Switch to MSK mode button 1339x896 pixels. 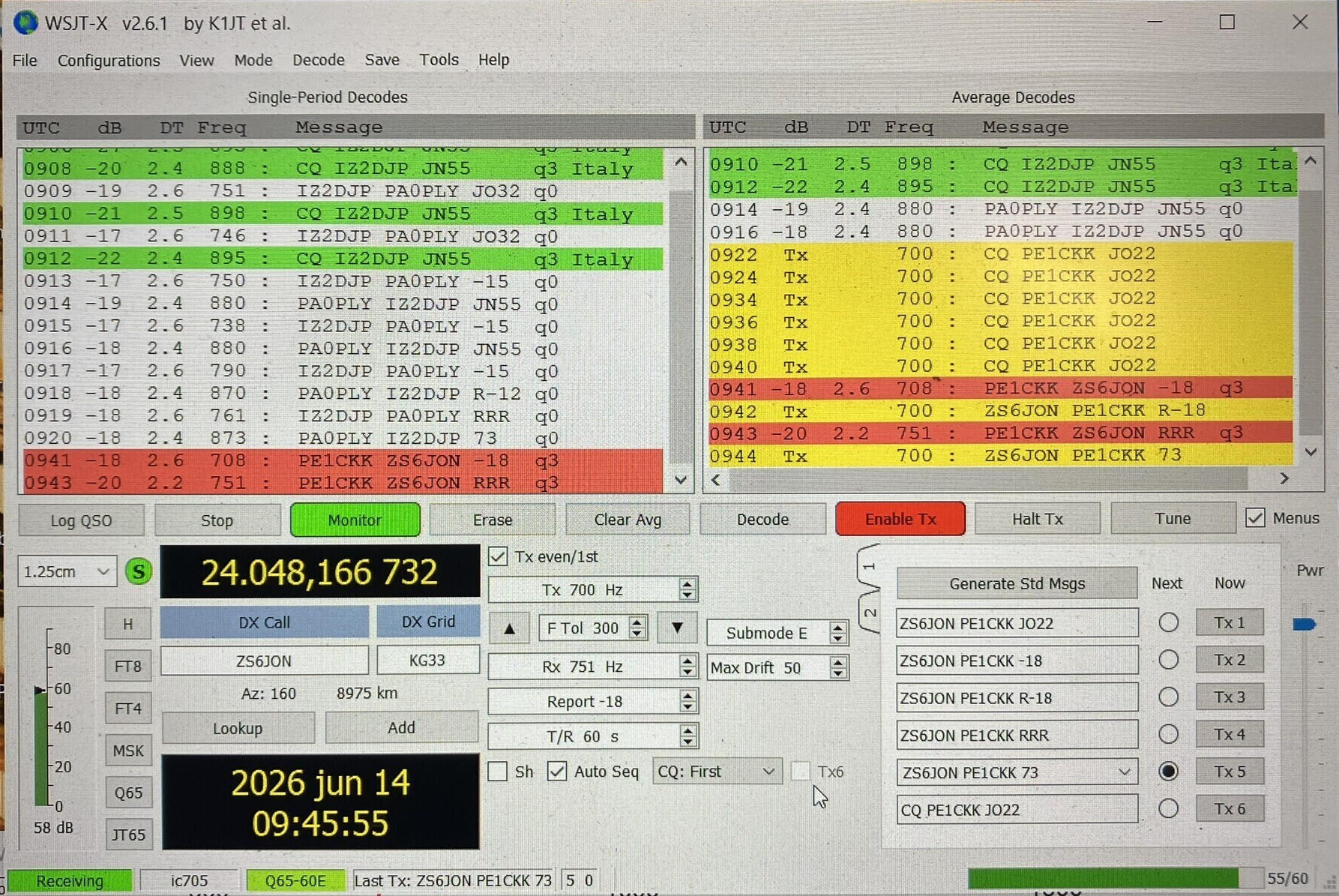(x=128, y=751)
